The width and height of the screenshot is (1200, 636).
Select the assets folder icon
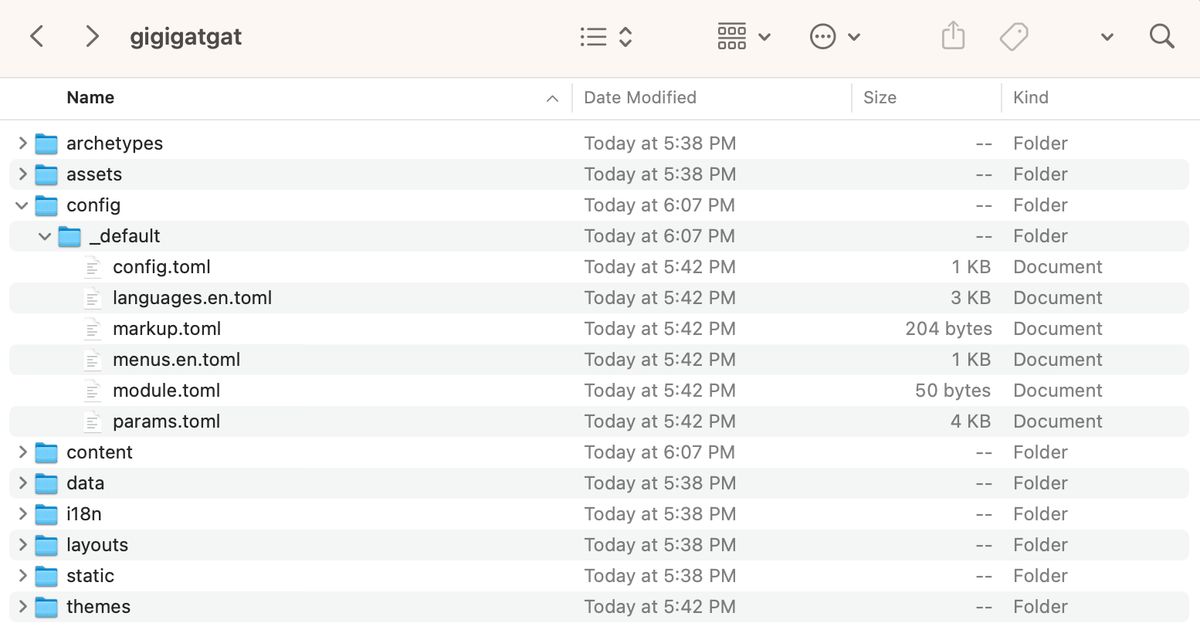(46, 175)
